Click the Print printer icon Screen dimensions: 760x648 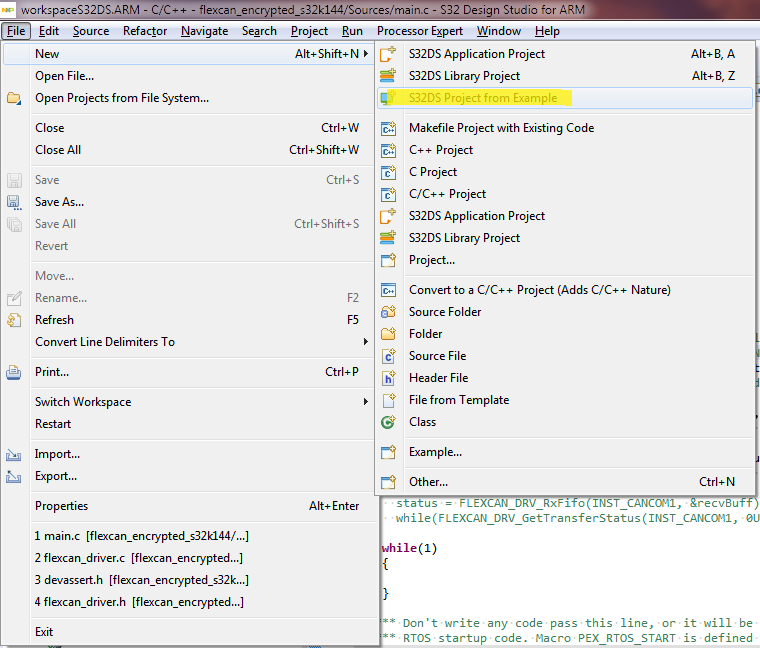click(x=14, y=372)
